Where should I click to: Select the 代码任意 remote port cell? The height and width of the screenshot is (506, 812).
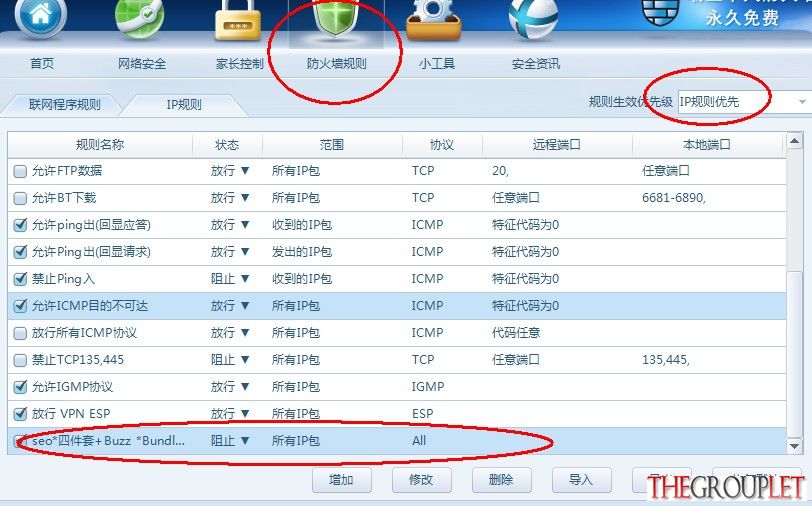pyautogui.click(x=516, y=332)
